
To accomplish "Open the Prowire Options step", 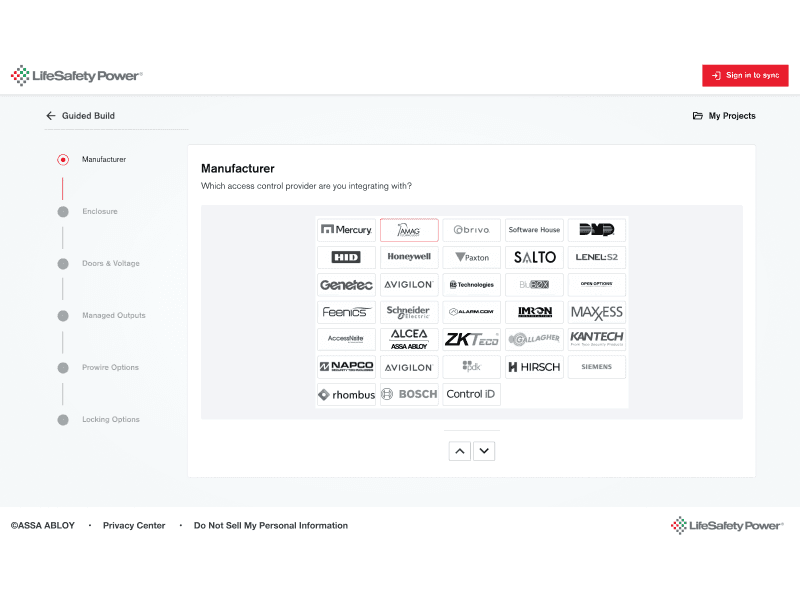I will pos(110,367).
